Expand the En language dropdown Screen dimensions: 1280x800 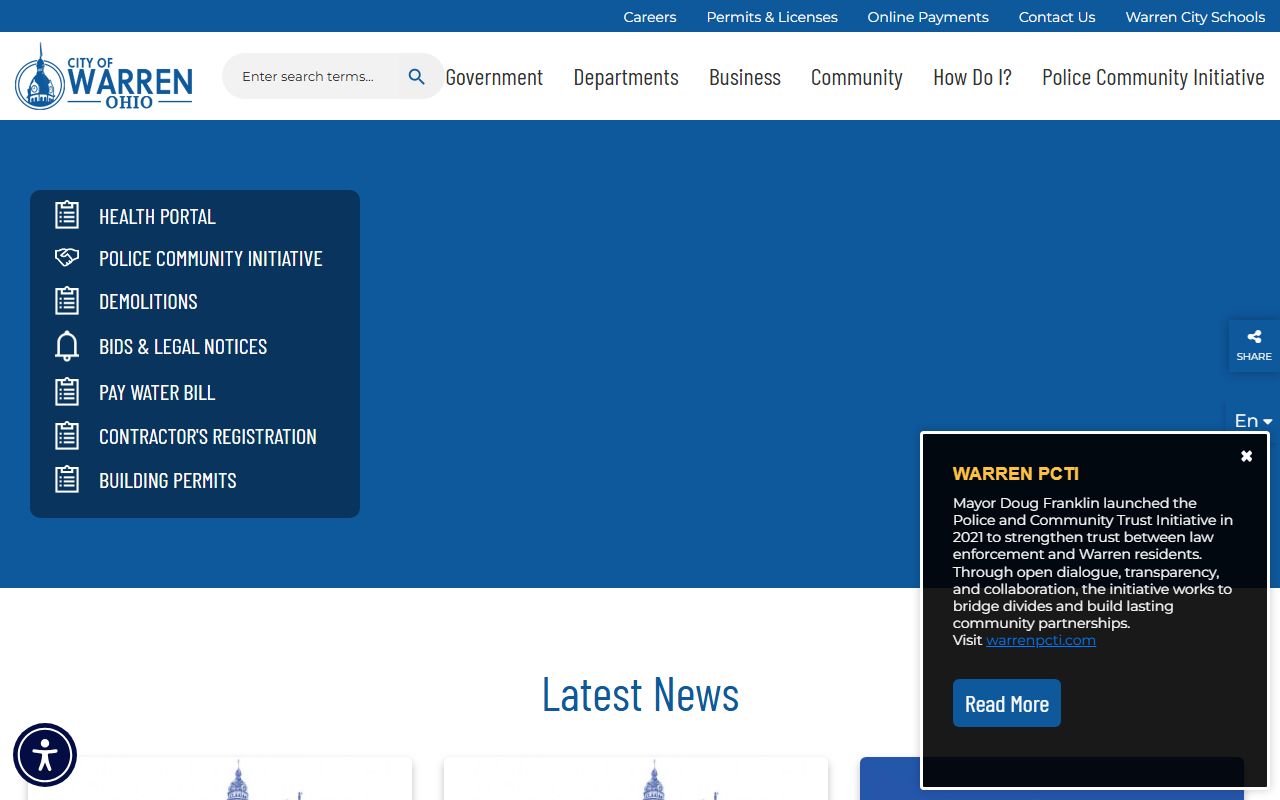[1252, 421]
